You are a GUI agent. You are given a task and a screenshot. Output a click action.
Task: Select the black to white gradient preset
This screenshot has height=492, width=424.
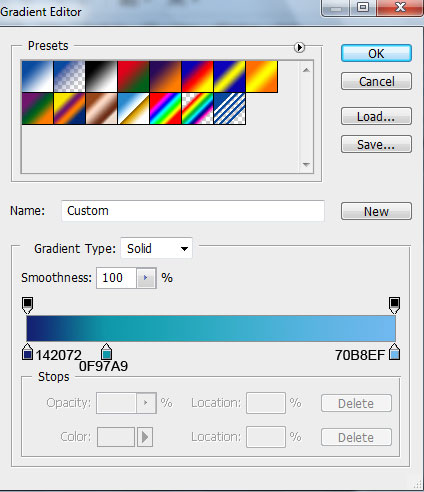click(101, 76)
